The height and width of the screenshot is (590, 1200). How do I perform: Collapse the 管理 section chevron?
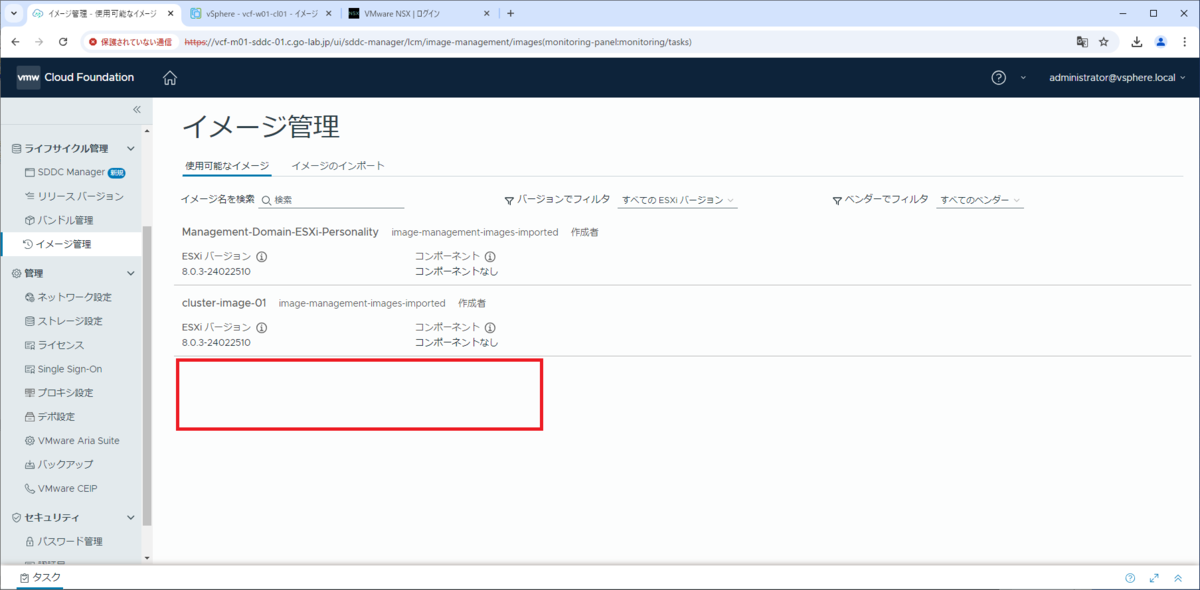[131, 273]
